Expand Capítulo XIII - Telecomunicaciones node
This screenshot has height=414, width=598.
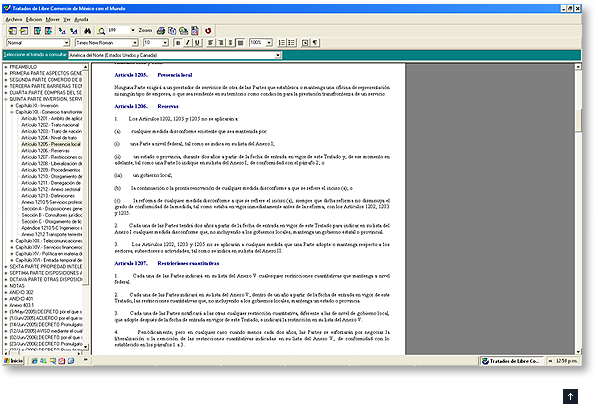[x=12, y=241]
